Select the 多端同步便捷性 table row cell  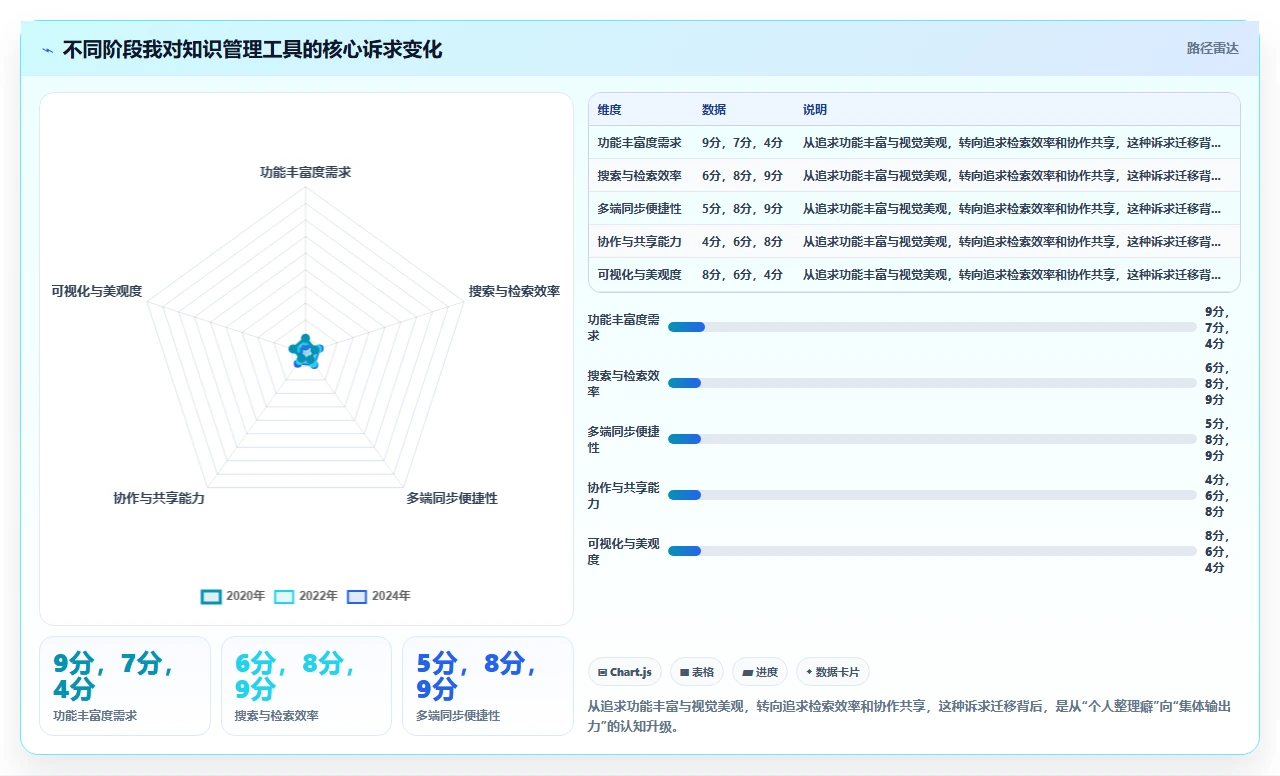tap(640, 209)
